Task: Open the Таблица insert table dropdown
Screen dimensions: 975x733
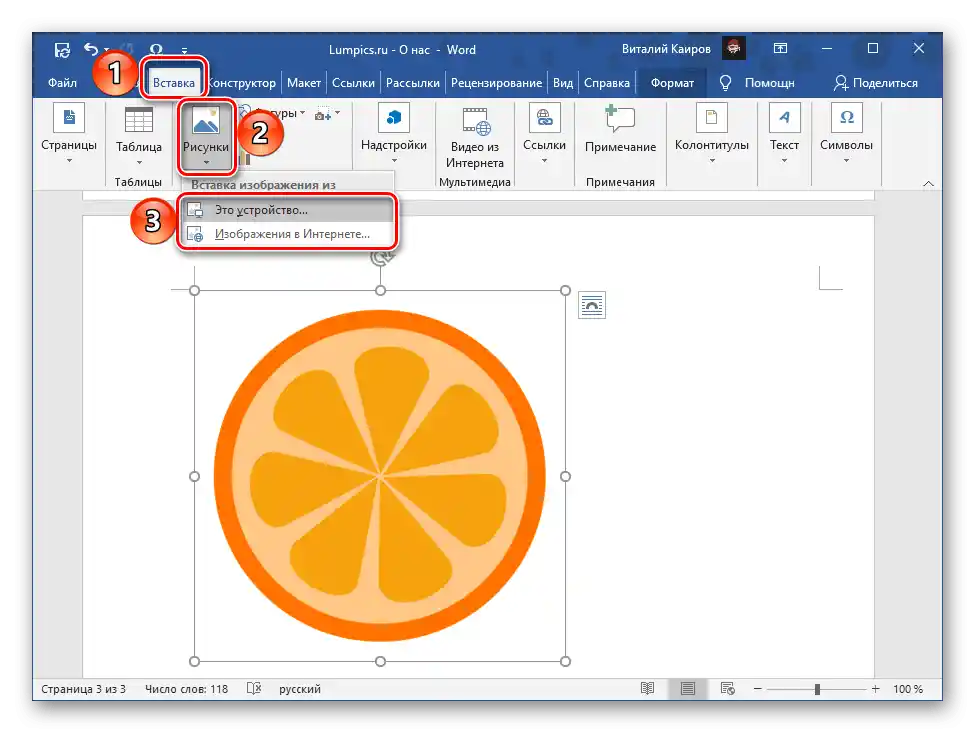Action: [x=139, y=136]
